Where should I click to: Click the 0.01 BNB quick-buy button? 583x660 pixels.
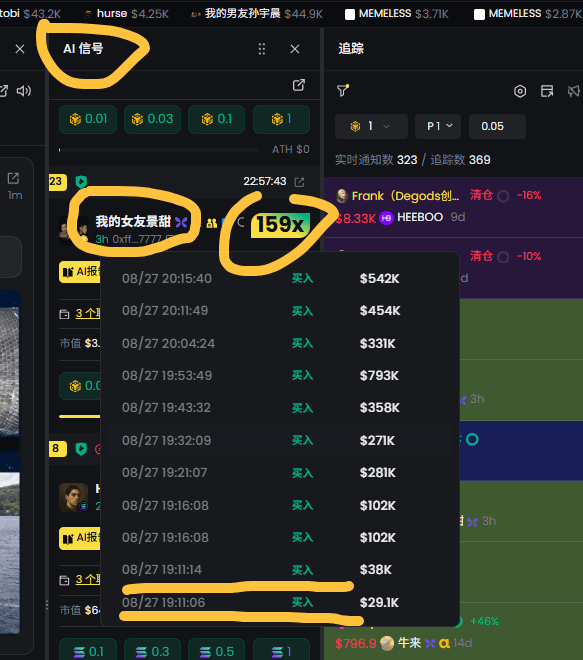pyautogui.click(x=88, y=119)
